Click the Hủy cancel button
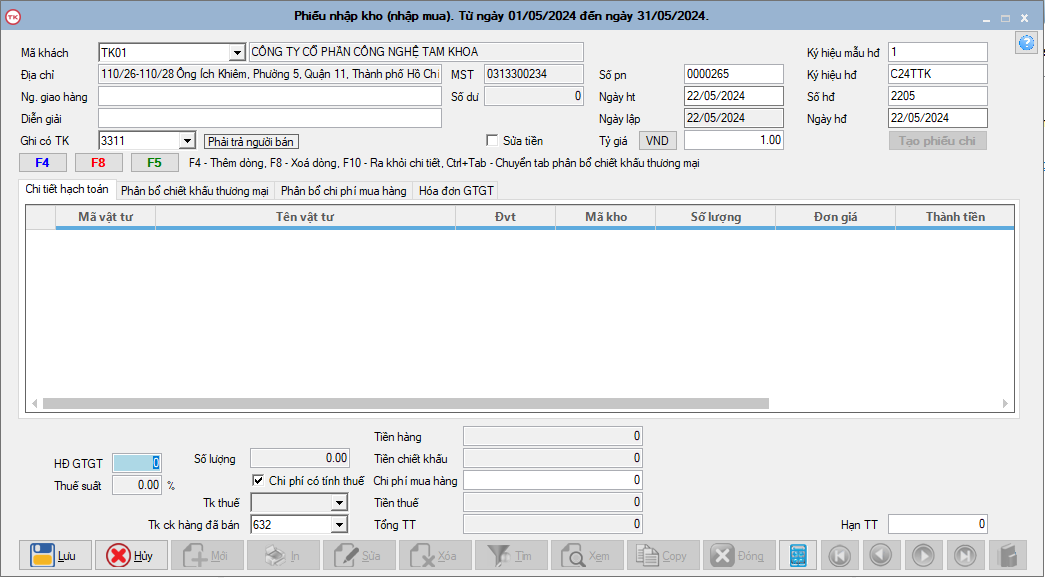This screenshot has width=1045, height=578. click(131, 555)
